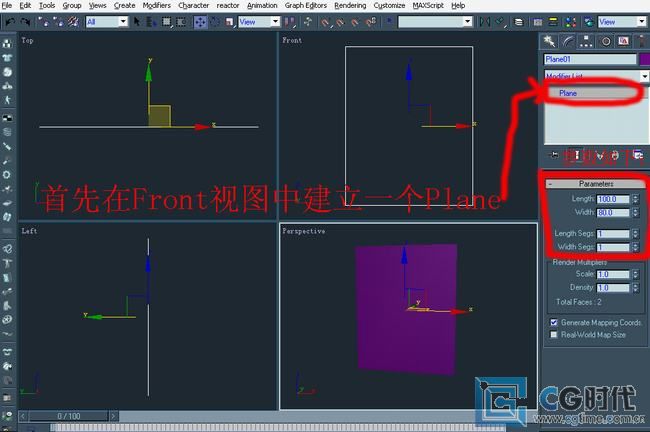Click the Select and Manipulate icon
The image size is (650, 432).
pyautogui.click(x=308, y=22)
